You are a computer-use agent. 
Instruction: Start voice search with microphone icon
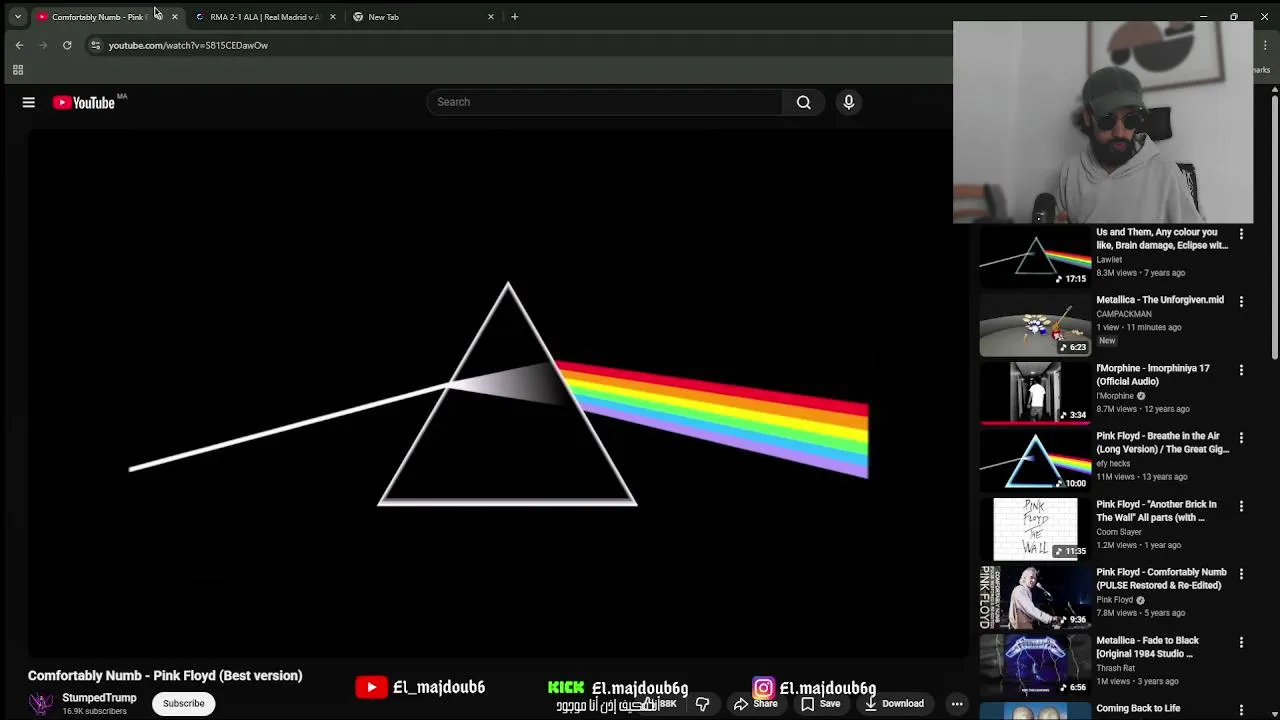pyautogui.click(x=848, y=102)
